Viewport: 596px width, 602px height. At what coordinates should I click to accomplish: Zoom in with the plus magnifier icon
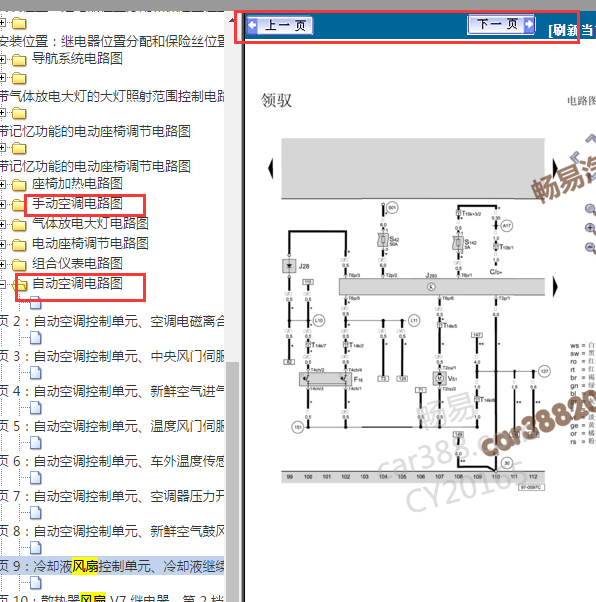point(590,228)
